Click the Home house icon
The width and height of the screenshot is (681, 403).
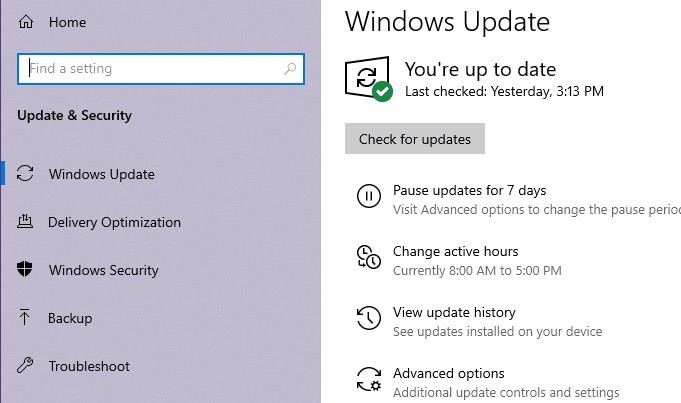click(x=26, y=21)
